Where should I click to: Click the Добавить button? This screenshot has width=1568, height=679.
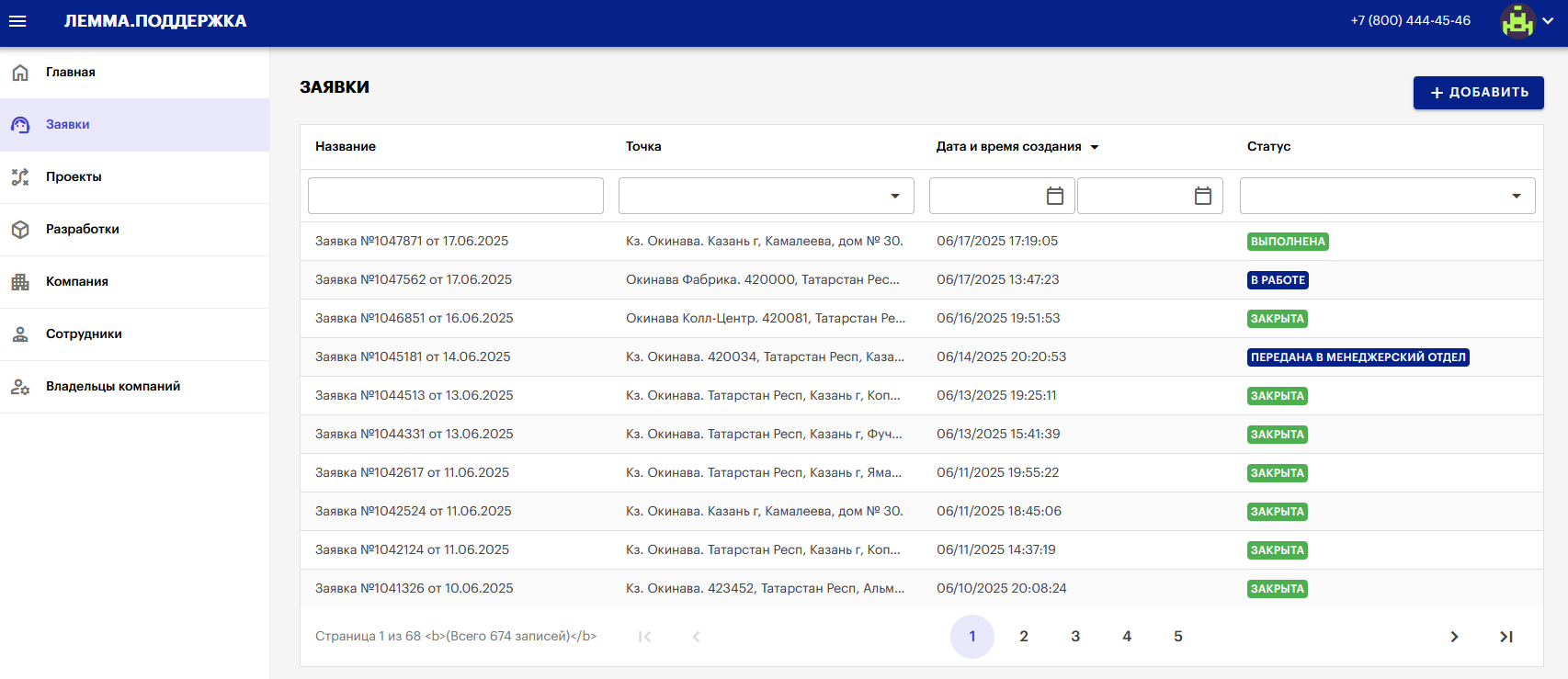[1478, 93]
